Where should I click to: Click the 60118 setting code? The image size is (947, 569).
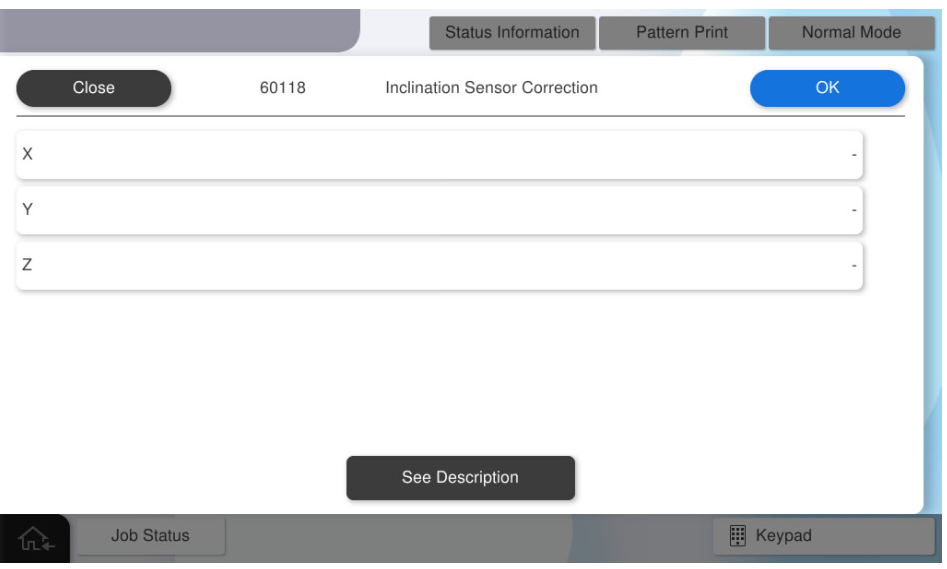pos(282,88)
